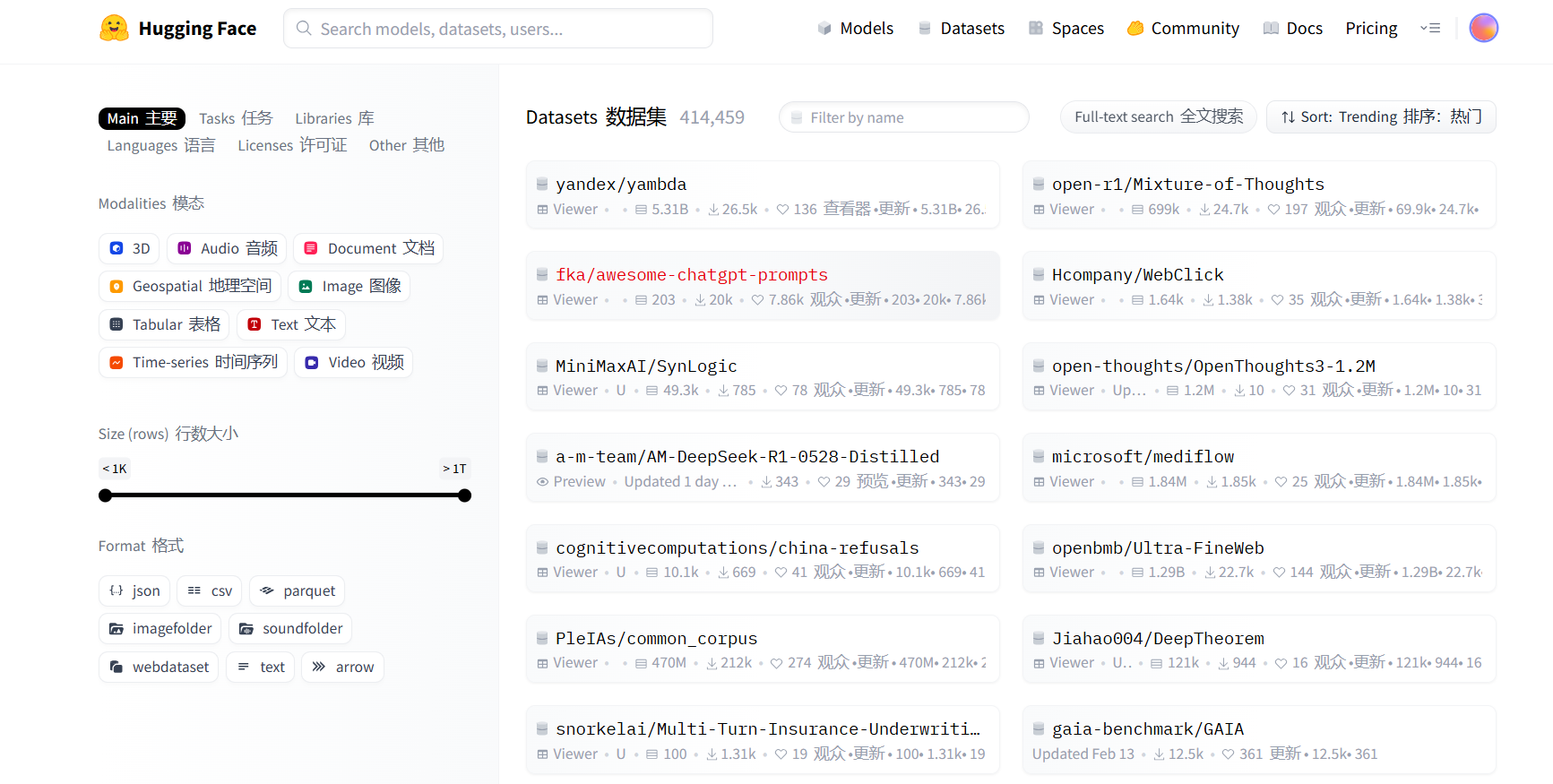Click the size rows slider track
1553x784 pixels.
[285, 495]
